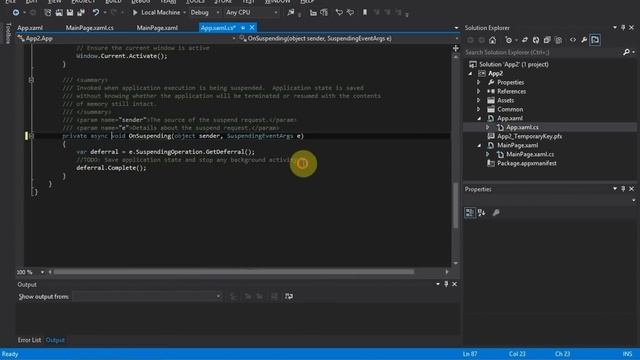640x360 pixels.
Task: Toggle auto-hide pin on the Output panel
Action: tap(446, 284)
